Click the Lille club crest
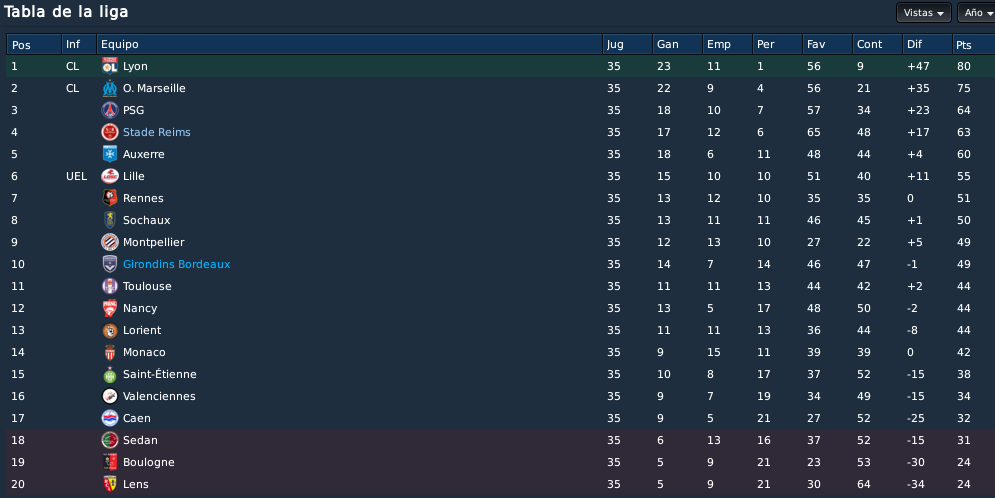 coord(110,176)
